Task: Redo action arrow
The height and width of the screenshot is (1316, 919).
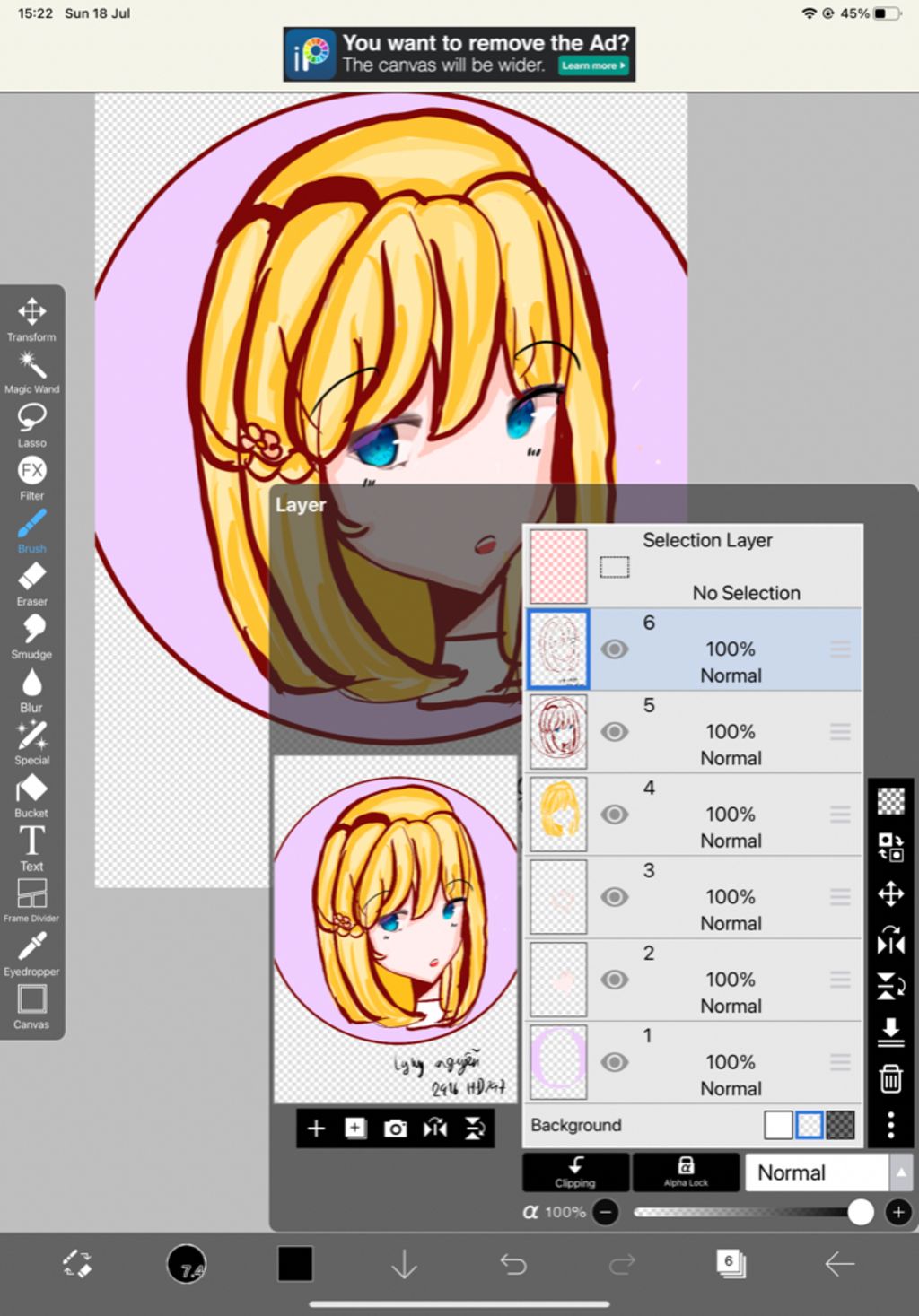Action: (621, 1264)
